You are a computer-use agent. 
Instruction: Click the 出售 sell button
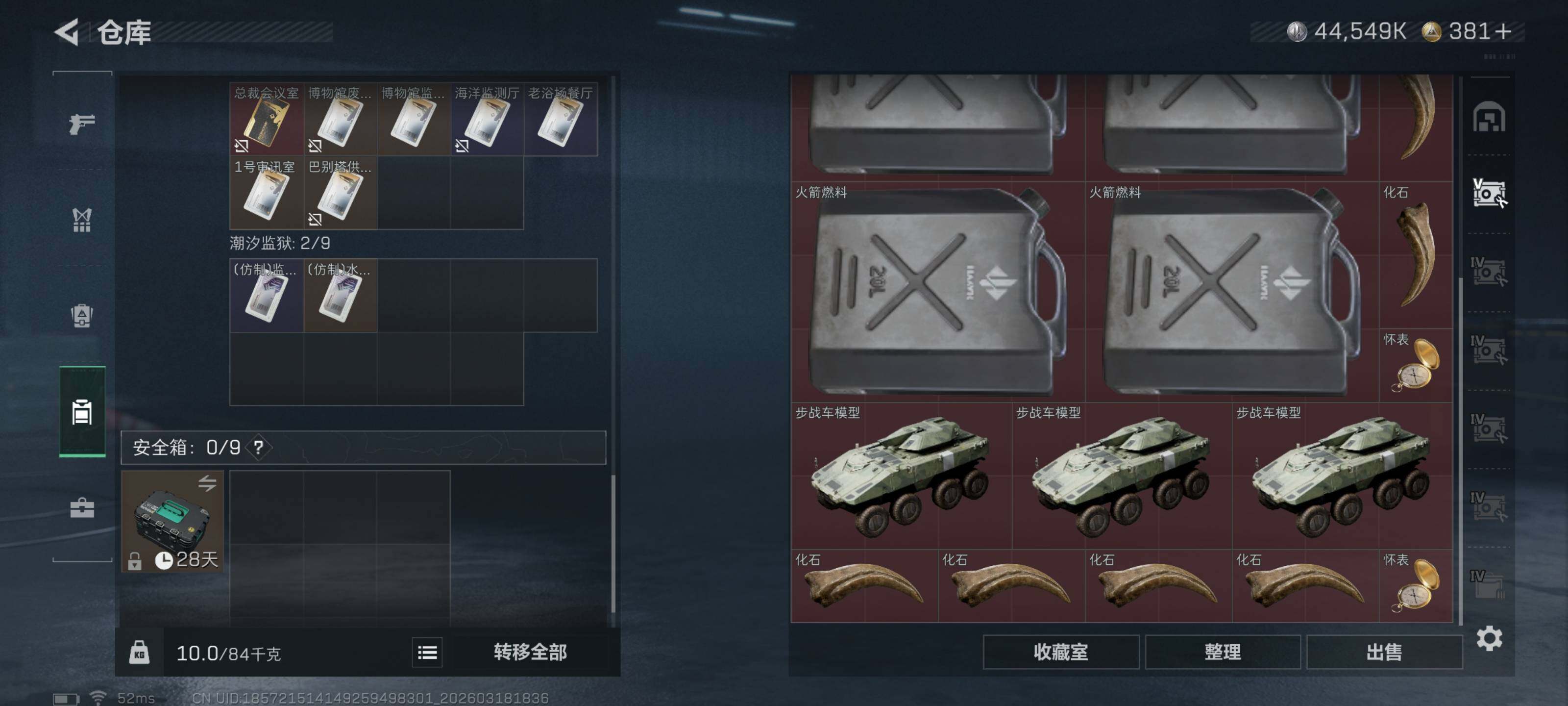click(1384, 653)
